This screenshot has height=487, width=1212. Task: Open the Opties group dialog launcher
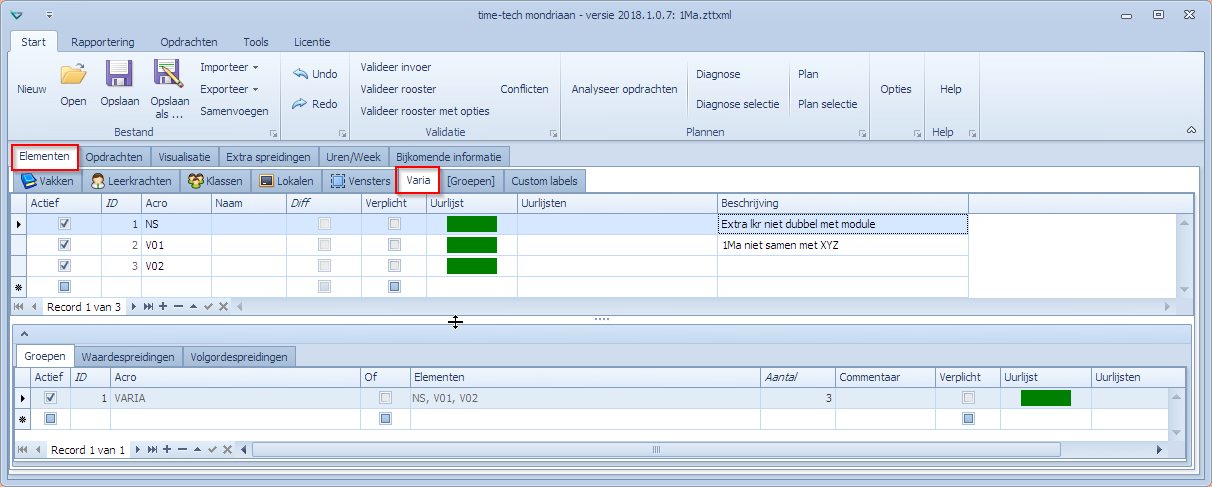tap(916, 133)
